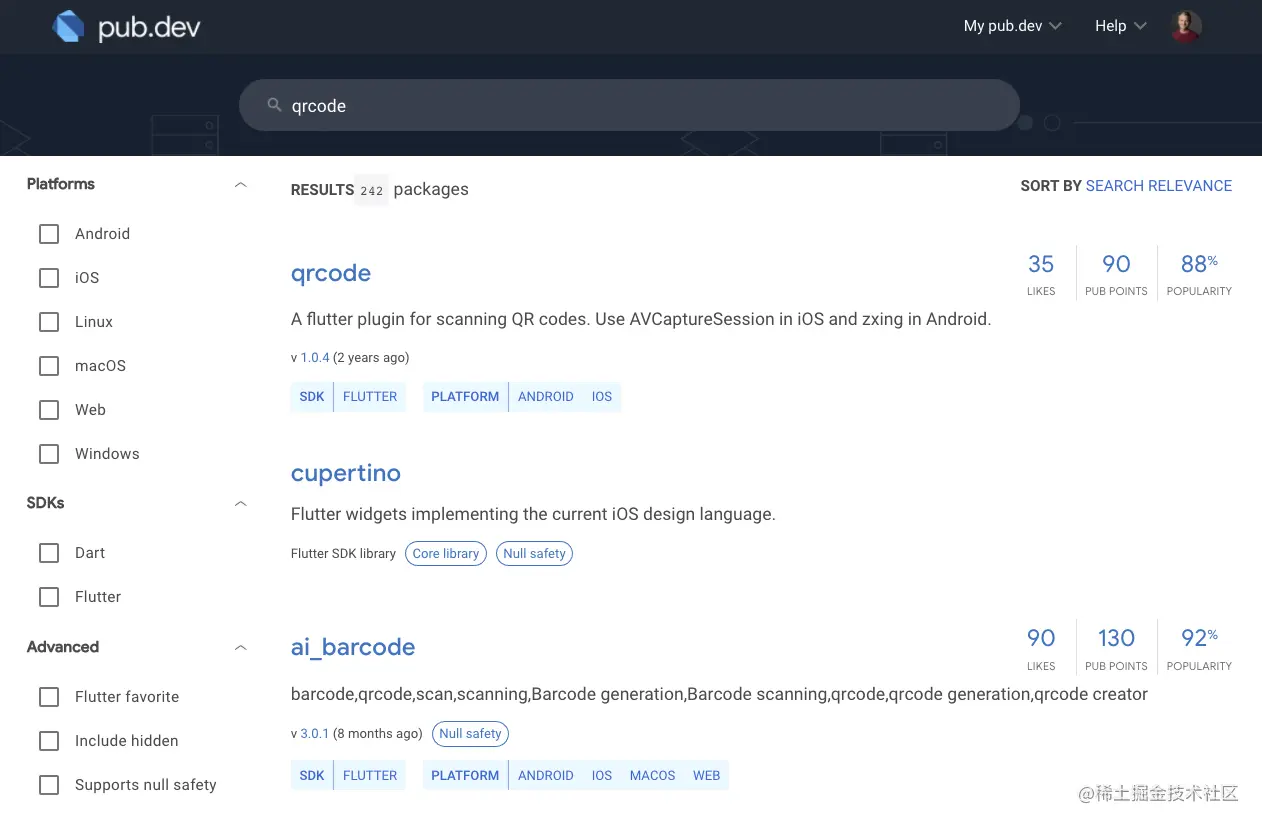Click ai_barcode's FLUTTER SDK tag
The image size is (1262, 827).
[370, 775]
